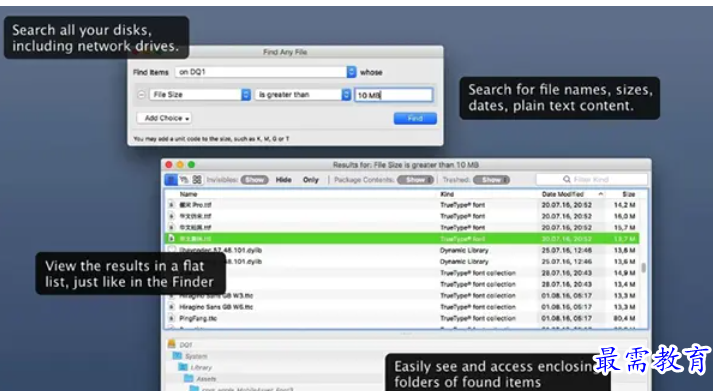Sort results by Size column header
The height and width of the screenshot is (391, 717).
[x=629, y=194]
